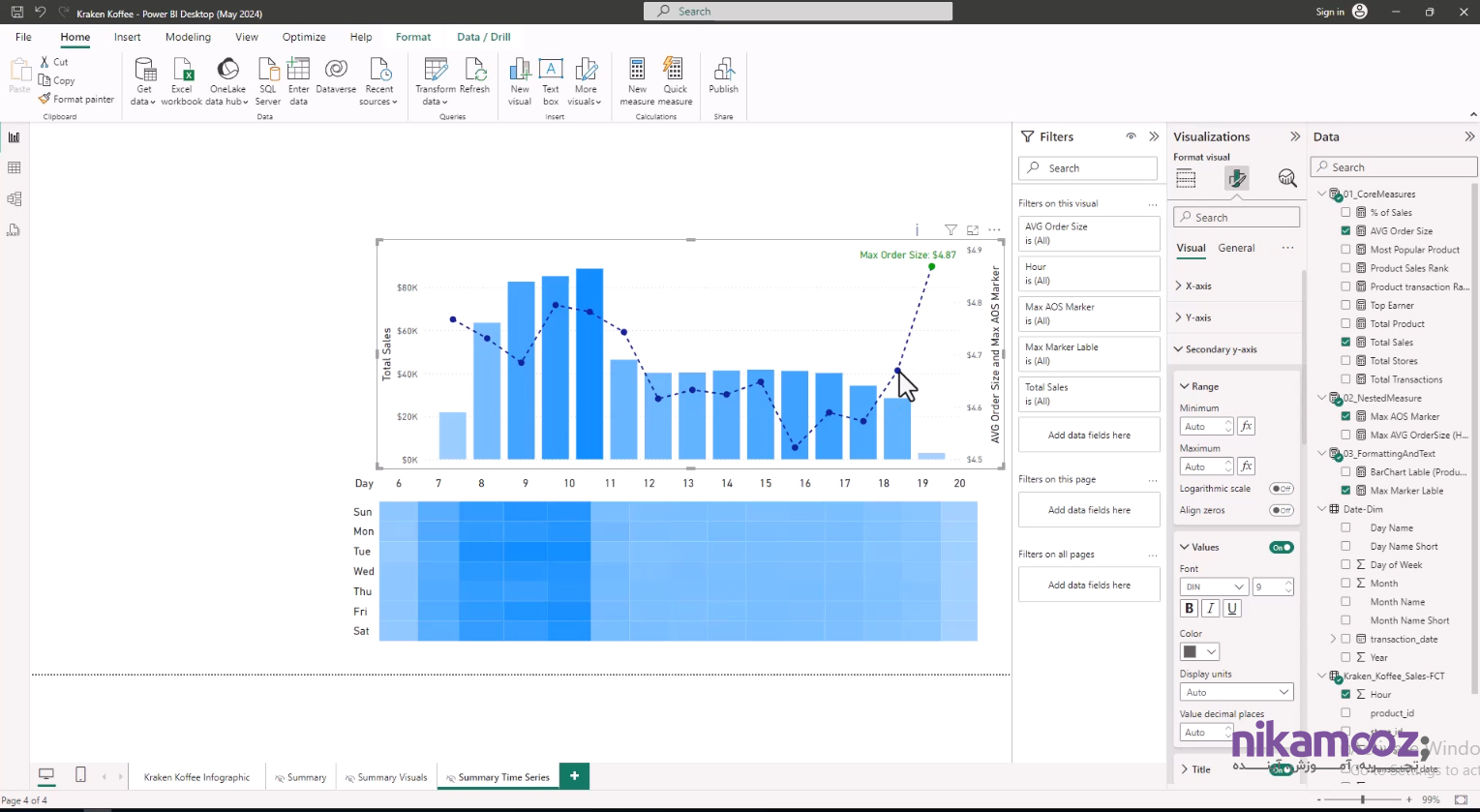Image resolution: width=1480 pixels, height=812 pixels.
Task: Open Font family DIN dropdown
Action: 1214,586
